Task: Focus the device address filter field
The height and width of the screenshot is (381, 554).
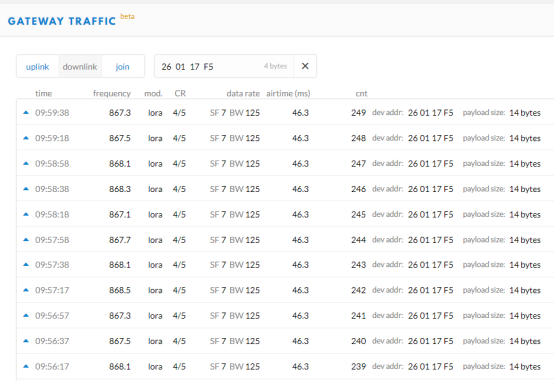Action: 224,66
